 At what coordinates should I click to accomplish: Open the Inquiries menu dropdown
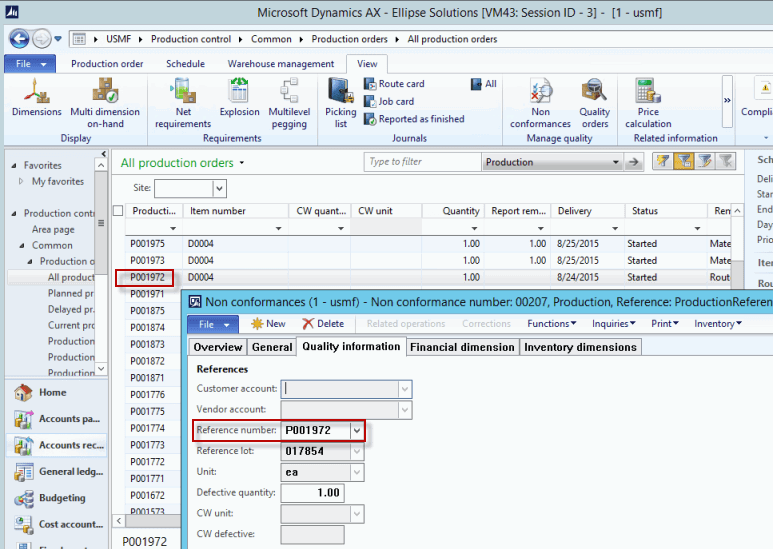[x=613, y=324]
